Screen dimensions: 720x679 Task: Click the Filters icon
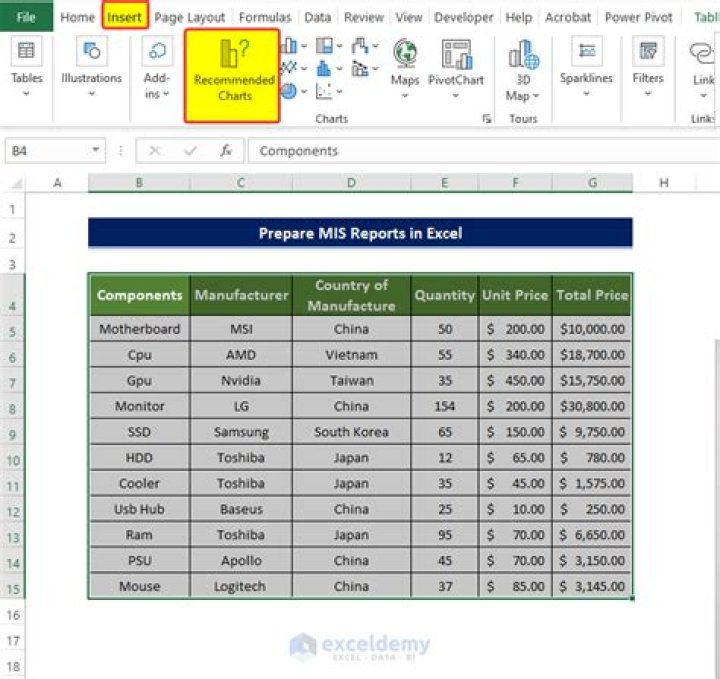coord(648,51)
